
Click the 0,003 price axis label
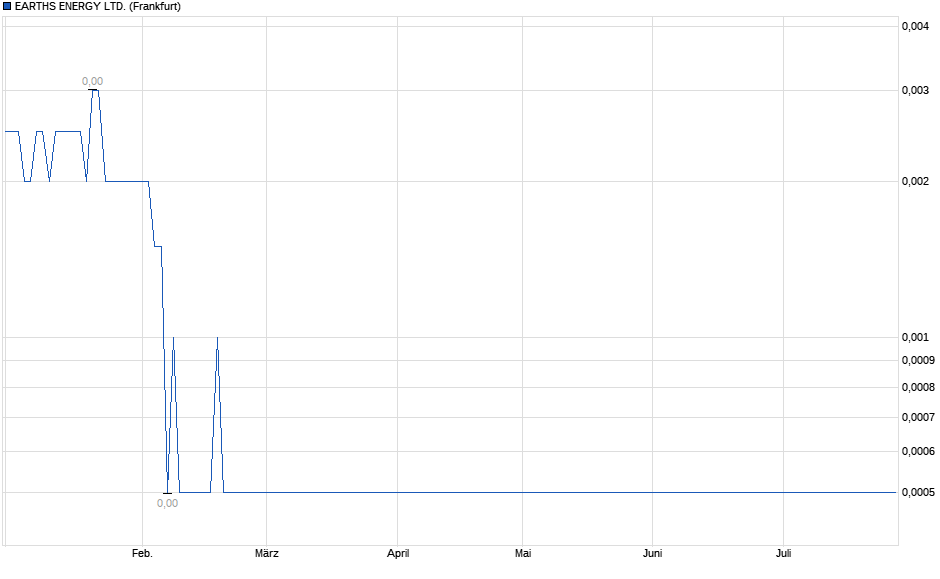(915, 90)
